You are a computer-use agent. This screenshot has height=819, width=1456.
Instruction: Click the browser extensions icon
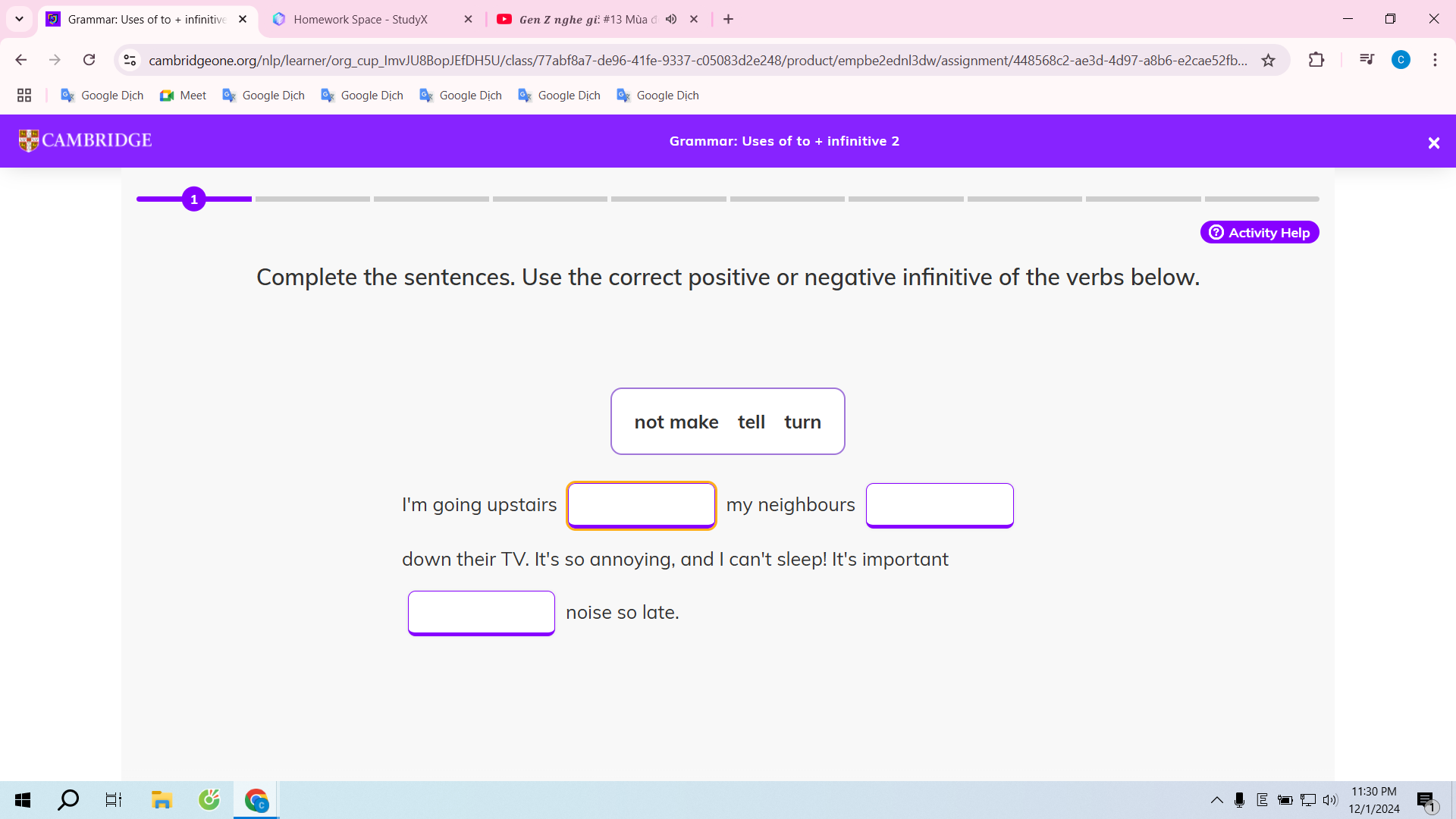click(1316, 59)
